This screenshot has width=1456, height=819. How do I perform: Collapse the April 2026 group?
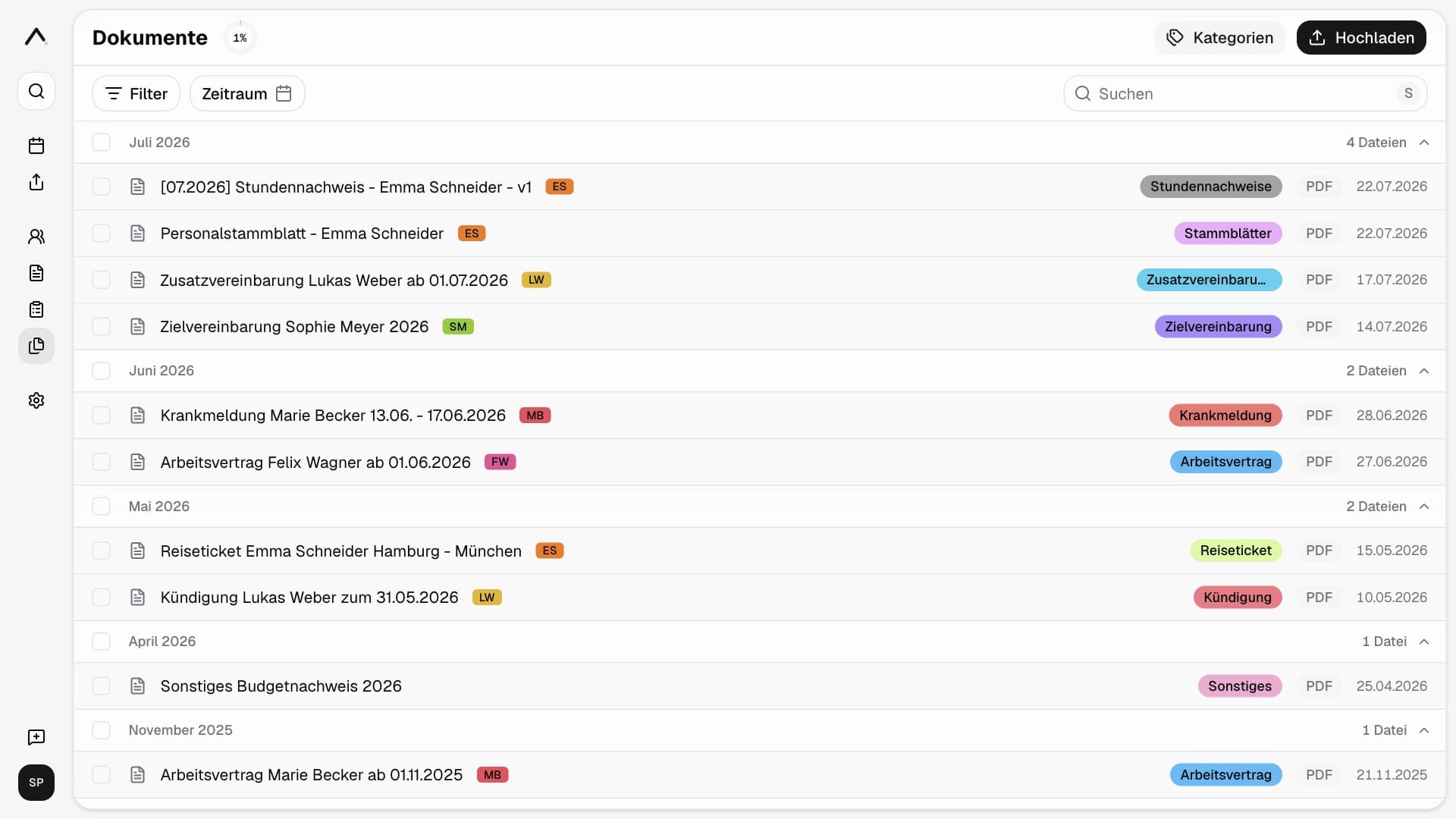tap(1423, 642)
